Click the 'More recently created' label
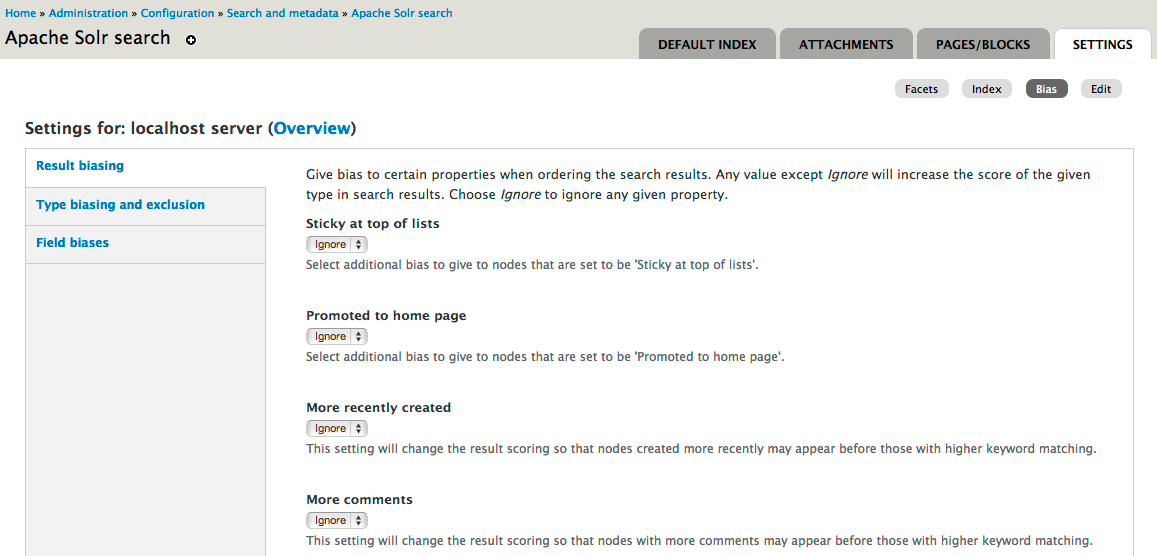The width and height of the screenshot is (1157, 556). tap(379, 408)
